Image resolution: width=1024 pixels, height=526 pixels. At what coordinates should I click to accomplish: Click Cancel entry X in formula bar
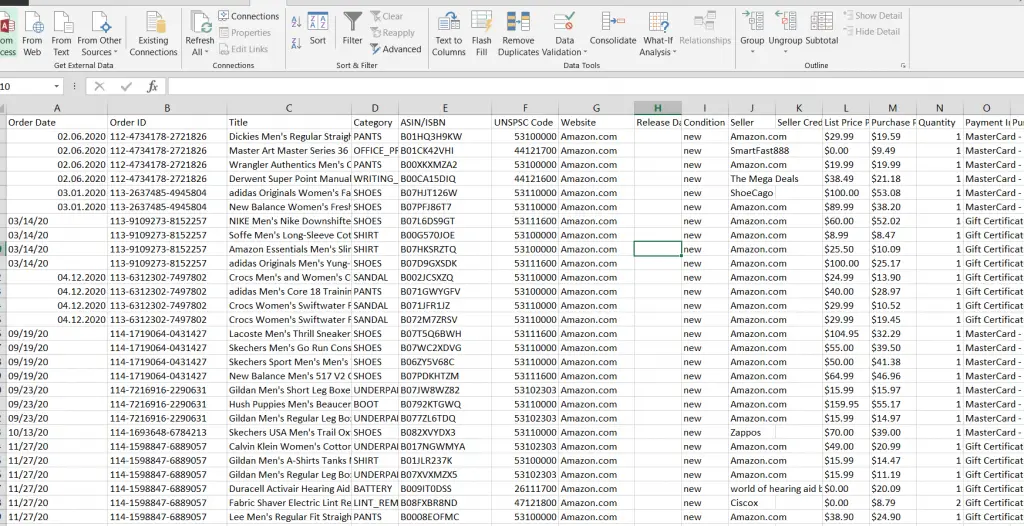(x=99, y=86)
